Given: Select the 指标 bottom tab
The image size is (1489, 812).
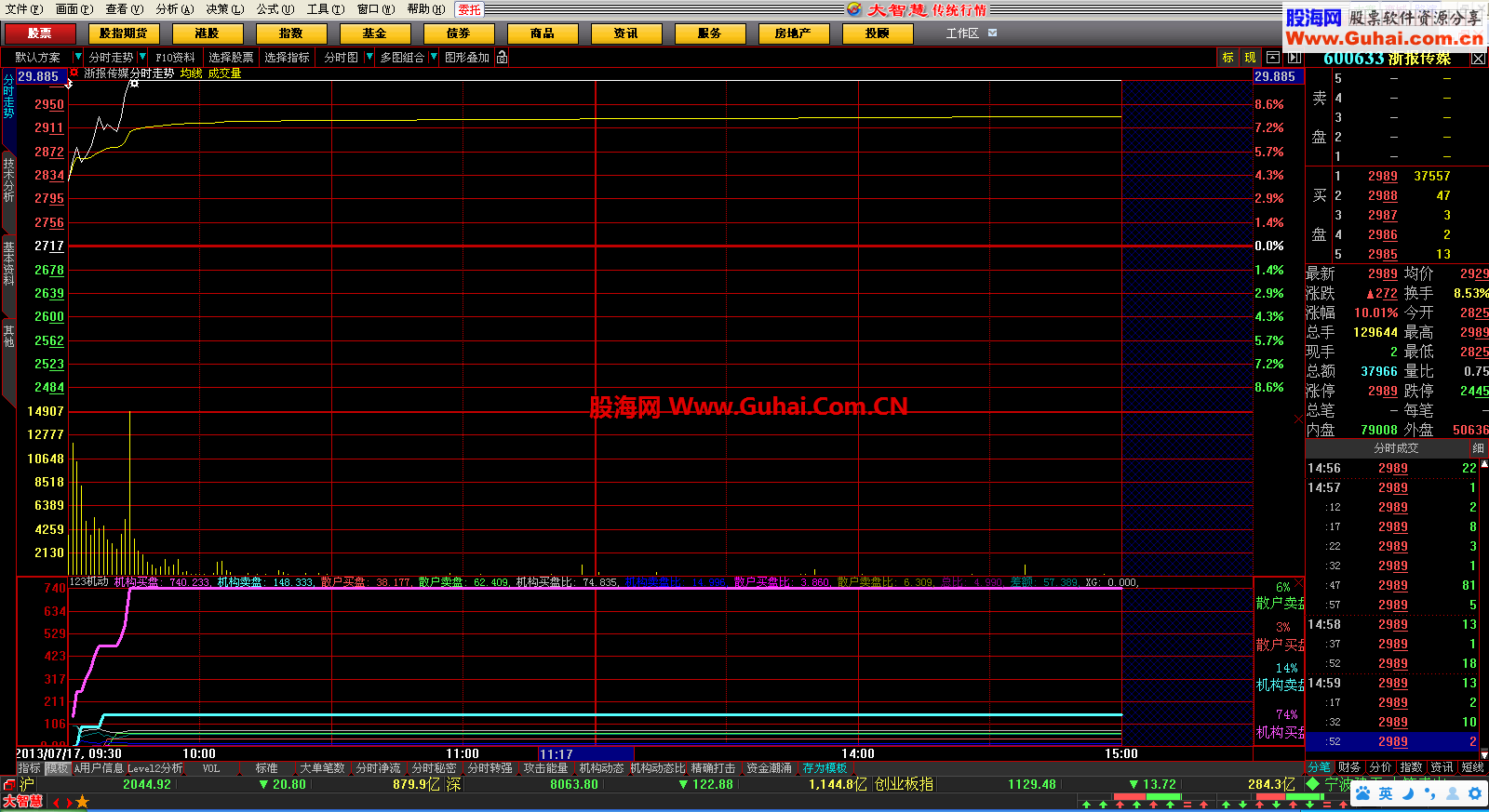Looking at the screenshot, I should click(30, 768).
